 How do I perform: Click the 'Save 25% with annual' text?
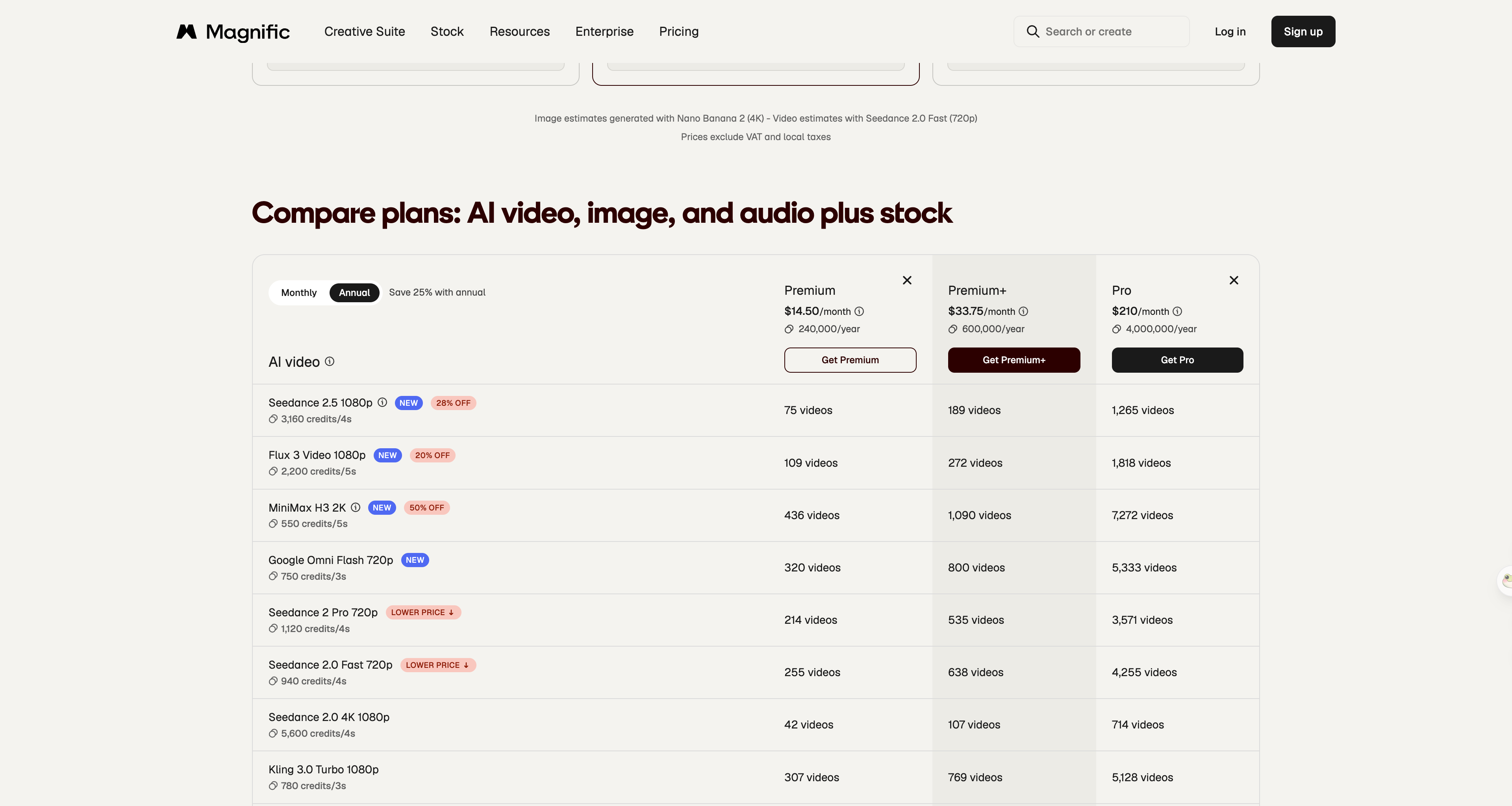(x=437, y=293)
